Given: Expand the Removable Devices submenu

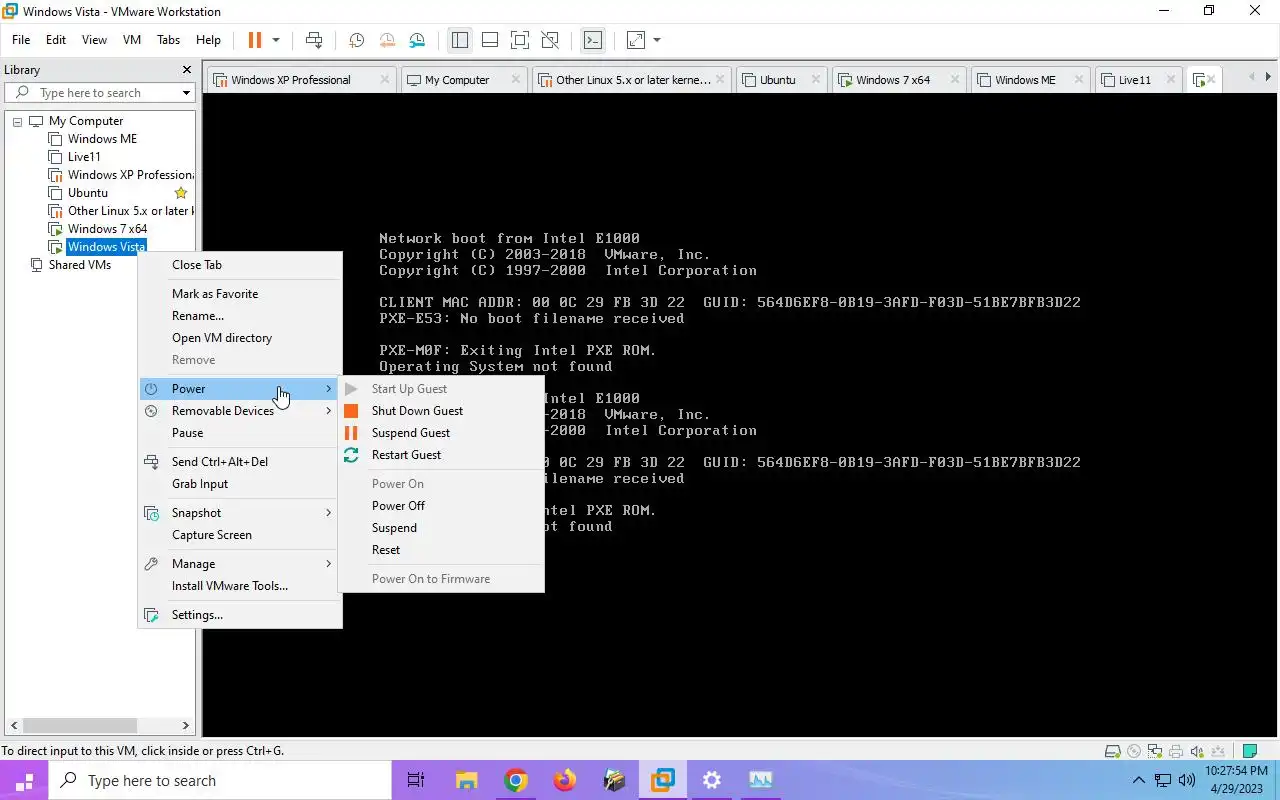Looking at the screenshot, I should click(241, 411).
